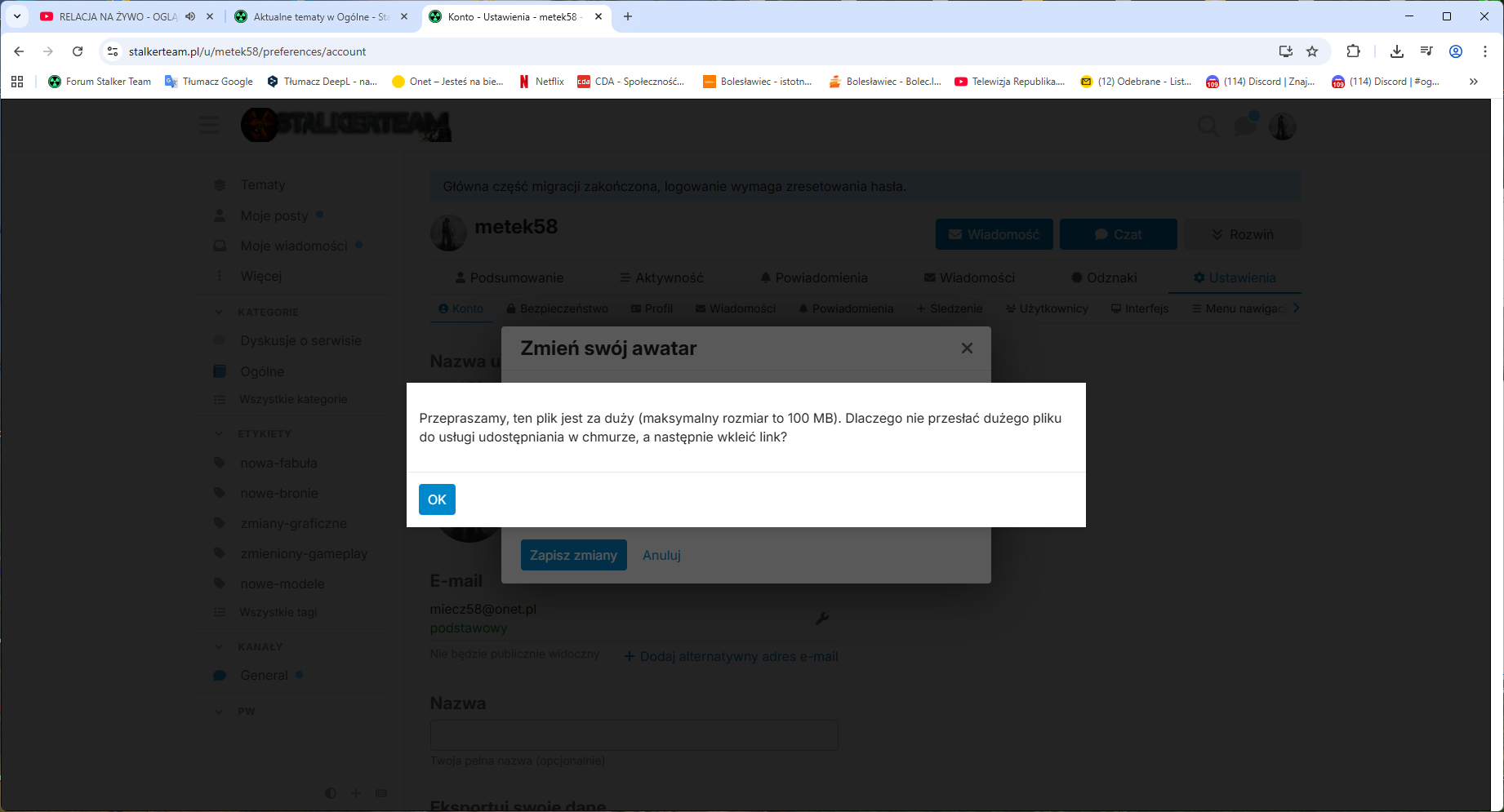Image resolution: width=1504 pixels, height=812 pixels.
Task: Click OK in the file-too-large dialog
Action: pos(437,499)
